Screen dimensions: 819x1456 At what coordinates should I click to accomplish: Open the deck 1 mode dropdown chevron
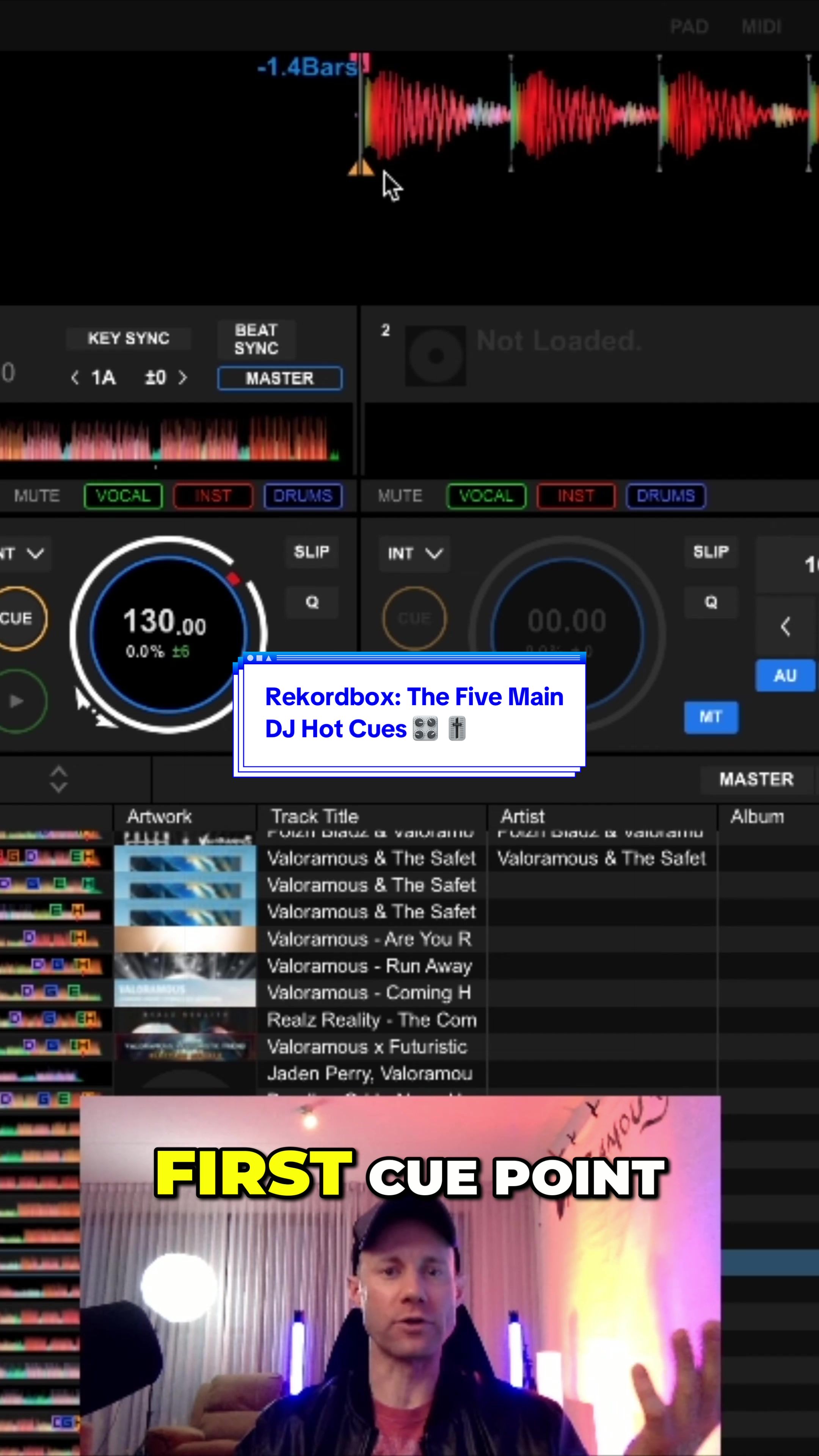tap(35, 553)
